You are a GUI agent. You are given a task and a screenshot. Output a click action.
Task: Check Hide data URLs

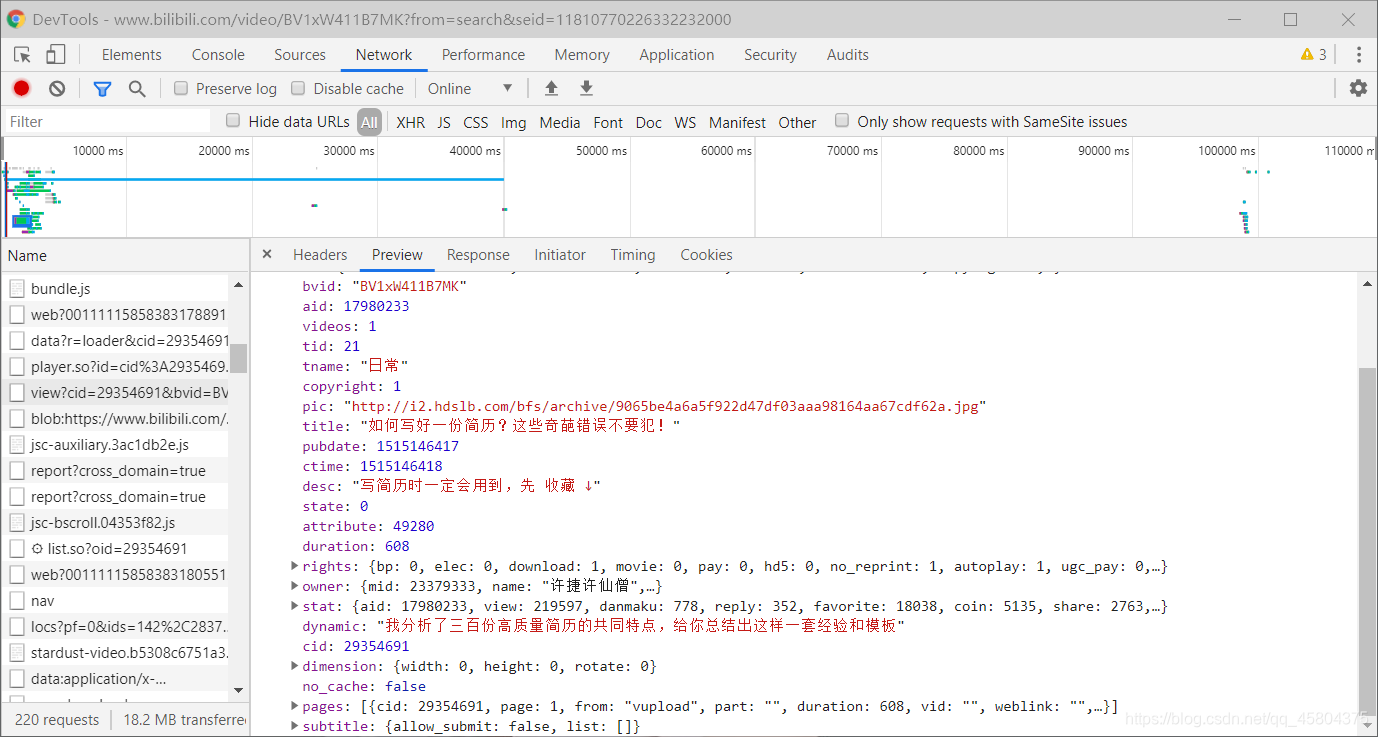pos(233,121)
